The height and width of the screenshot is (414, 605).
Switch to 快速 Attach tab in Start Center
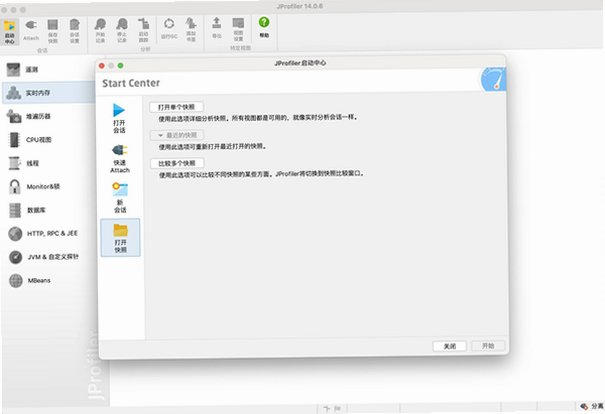click(120, 158)
